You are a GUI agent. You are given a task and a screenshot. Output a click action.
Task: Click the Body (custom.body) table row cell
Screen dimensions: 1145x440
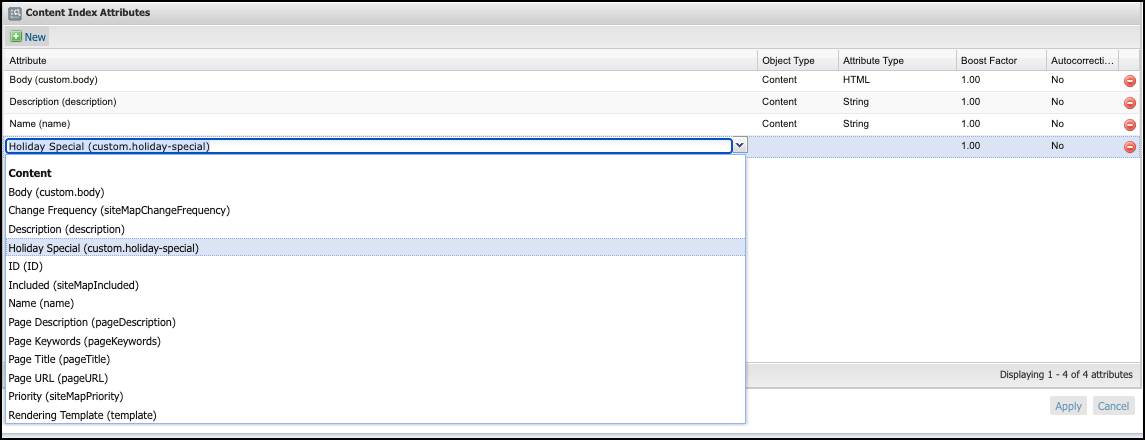pyautogui.click(x=380, y=80)
